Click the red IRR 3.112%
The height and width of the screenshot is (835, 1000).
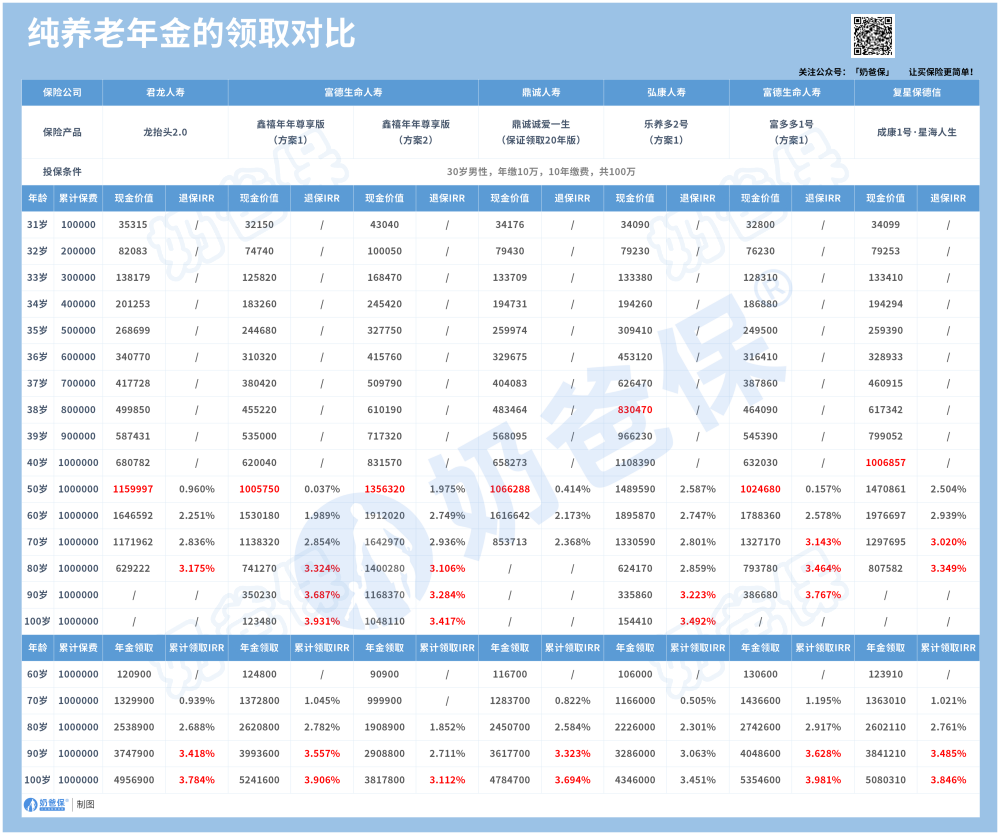click(x=447, y=780)
